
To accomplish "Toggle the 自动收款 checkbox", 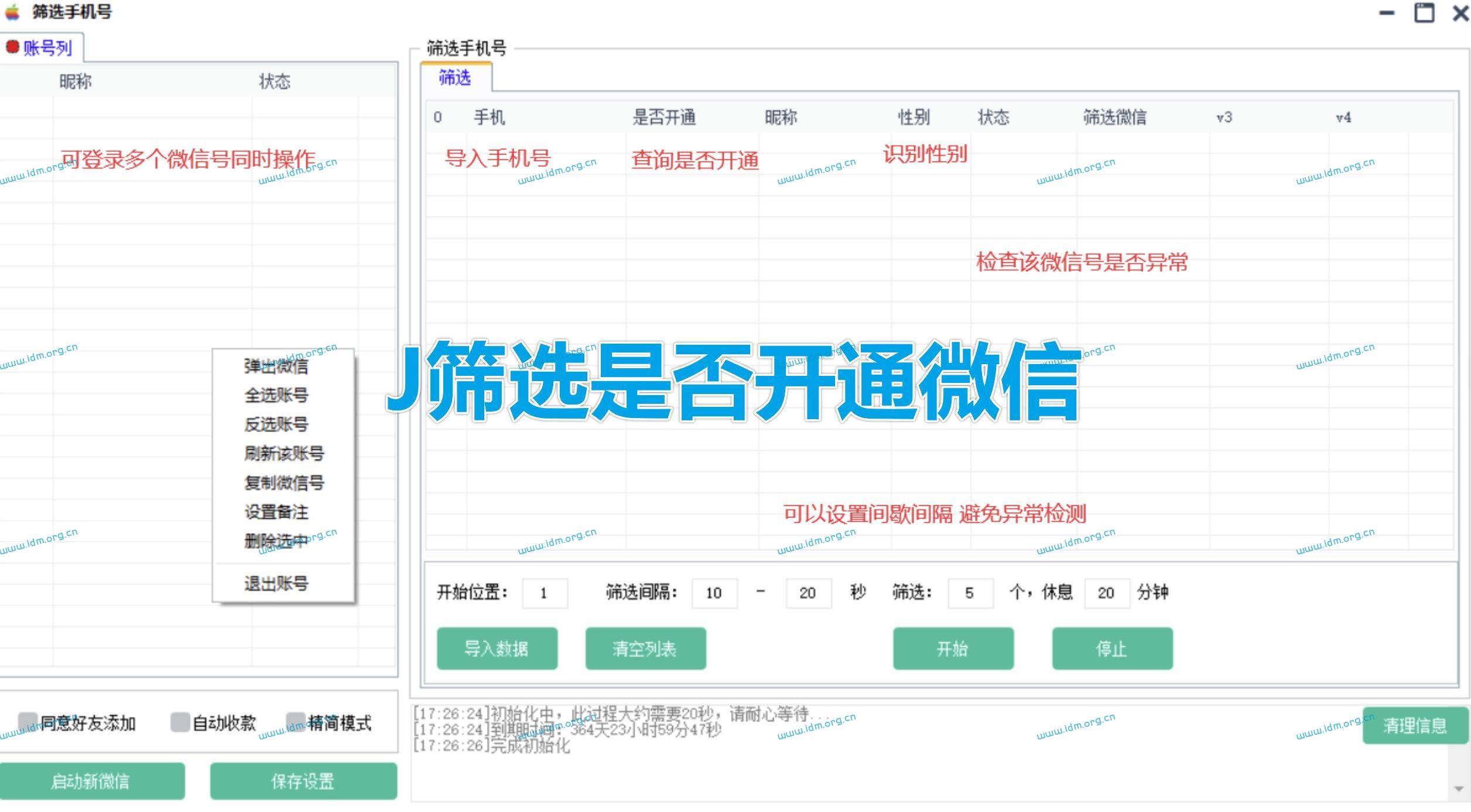I will [x=180, y=722].
